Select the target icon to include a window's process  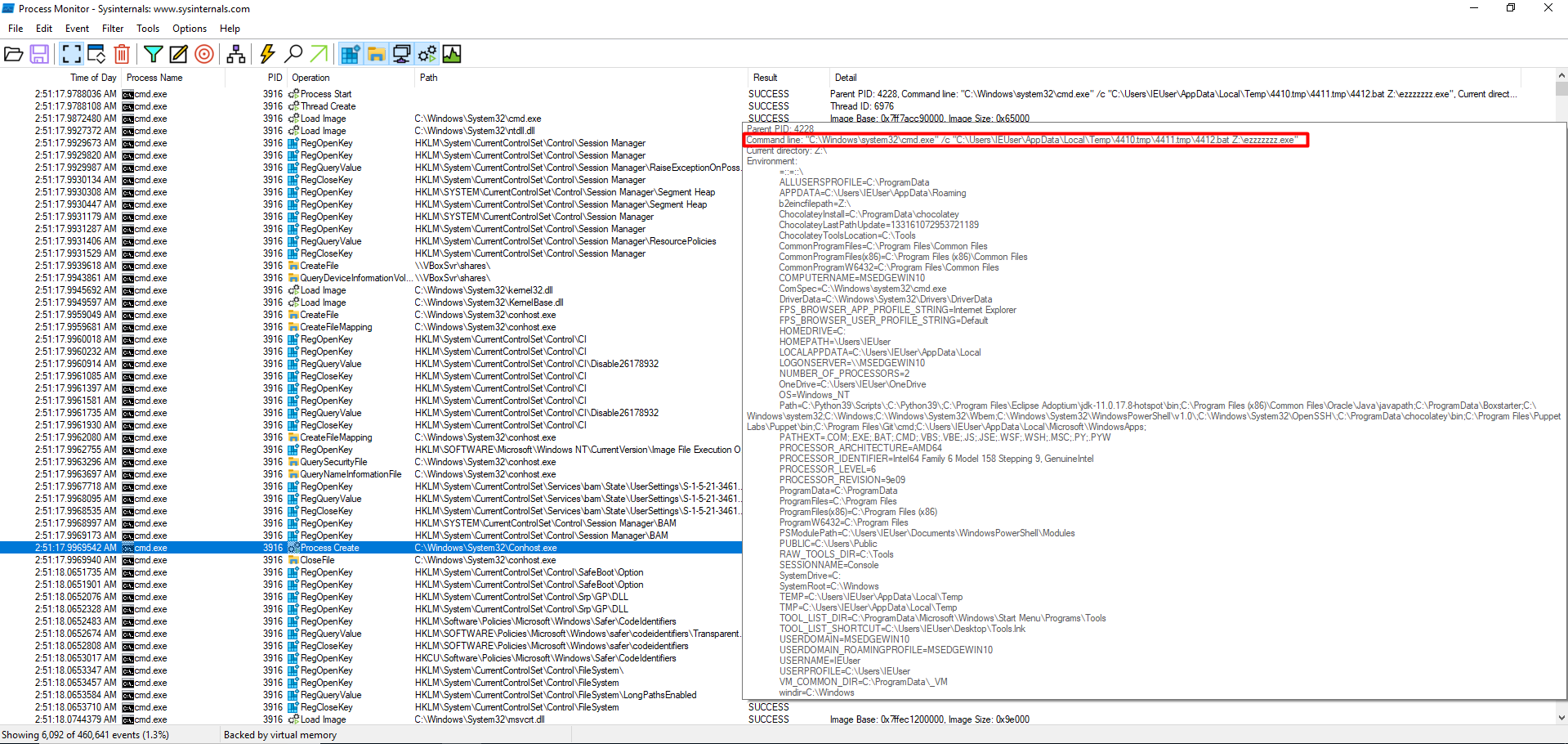204,54
